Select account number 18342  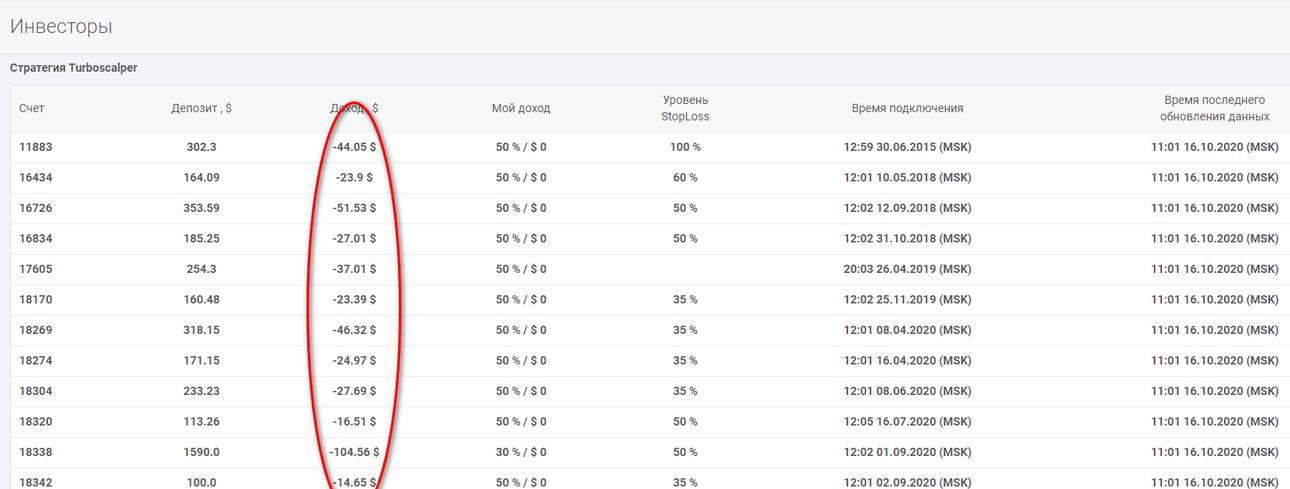[x=35, y=482]
